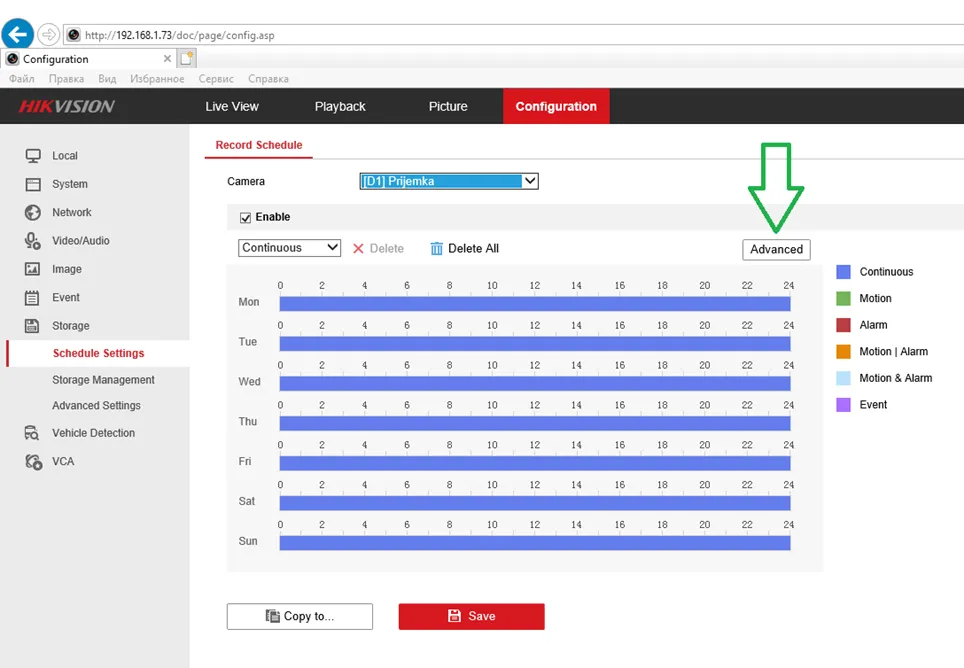964x668 pixels.
Task: Click the System window icon
Action: tap(33, 184)
